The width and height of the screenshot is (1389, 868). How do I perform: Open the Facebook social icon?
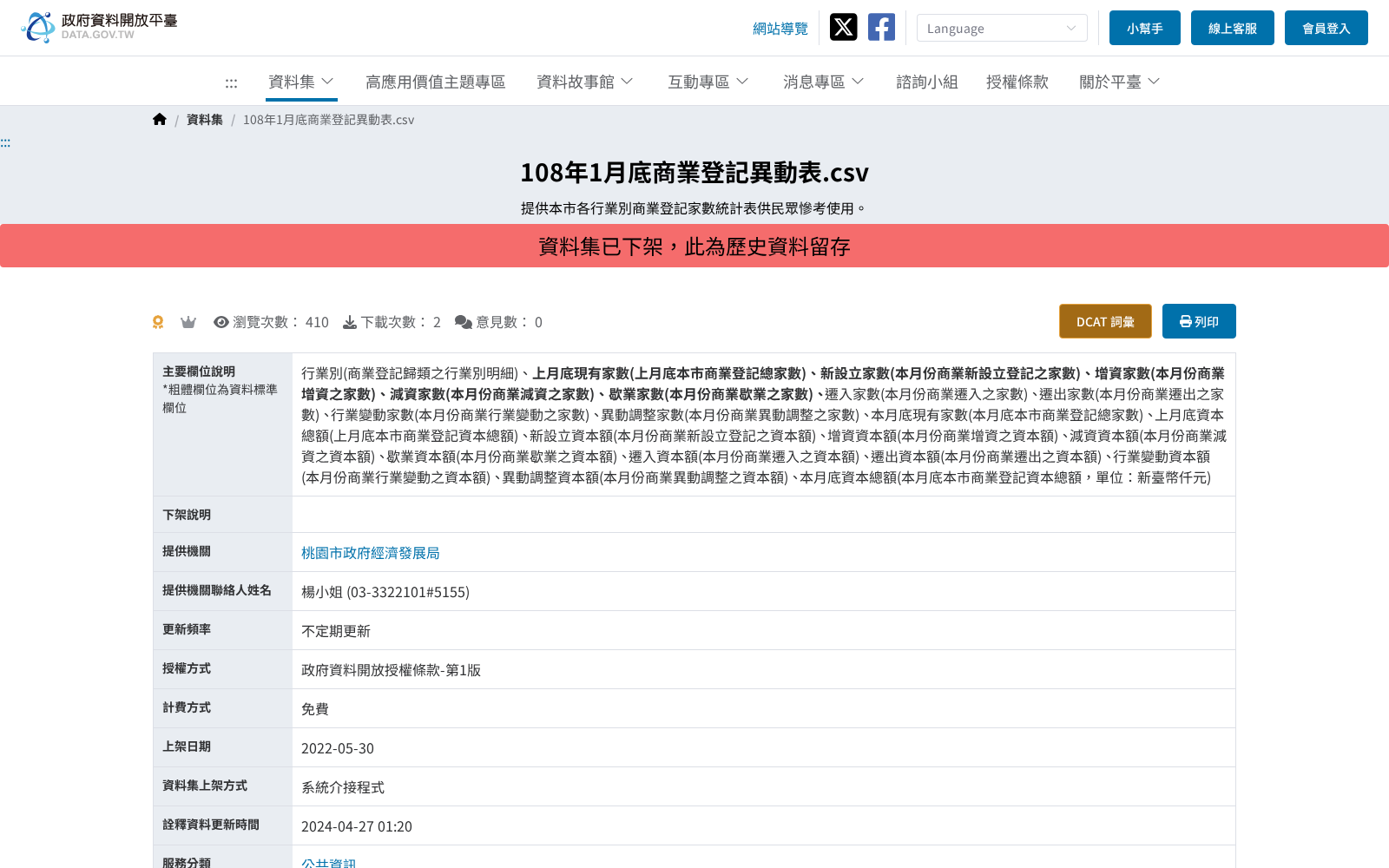click(x=881, y=27)
